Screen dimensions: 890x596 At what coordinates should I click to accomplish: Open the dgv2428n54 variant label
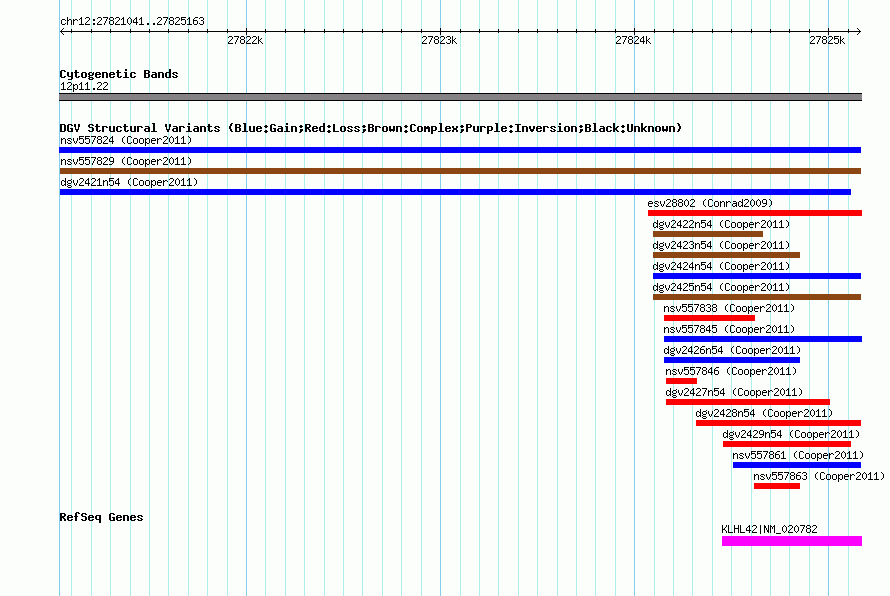coord(764,413)
